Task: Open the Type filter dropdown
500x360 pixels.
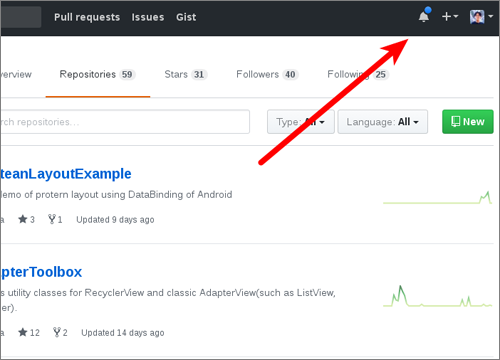Action: point(301,122)
